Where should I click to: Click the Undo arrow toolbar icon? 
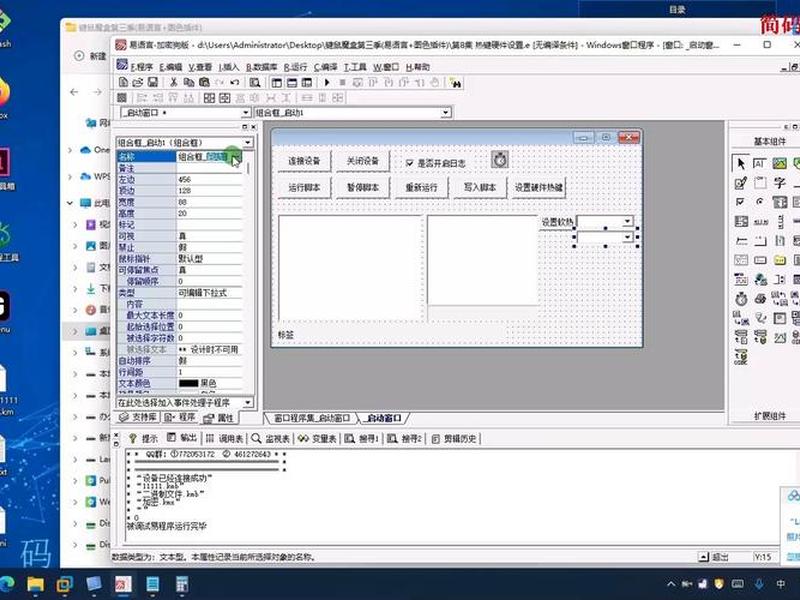click(235, 82)
